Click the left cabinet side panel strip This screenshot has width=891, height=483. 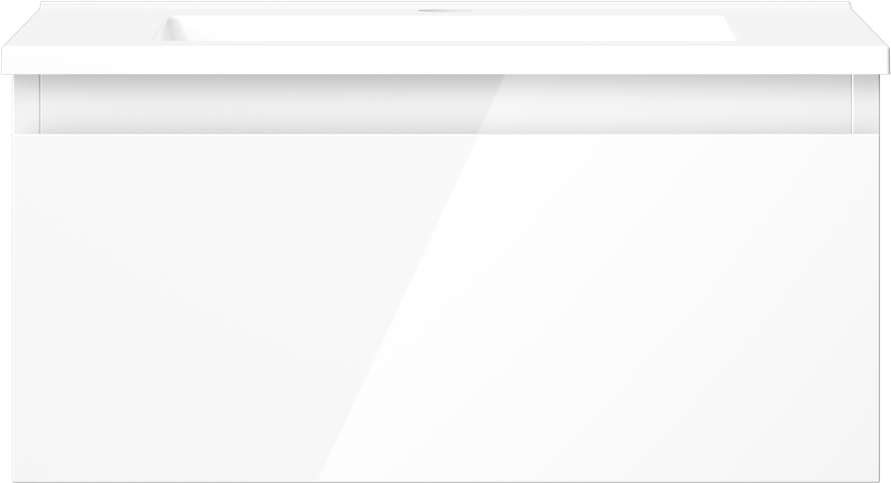(26, 104)
